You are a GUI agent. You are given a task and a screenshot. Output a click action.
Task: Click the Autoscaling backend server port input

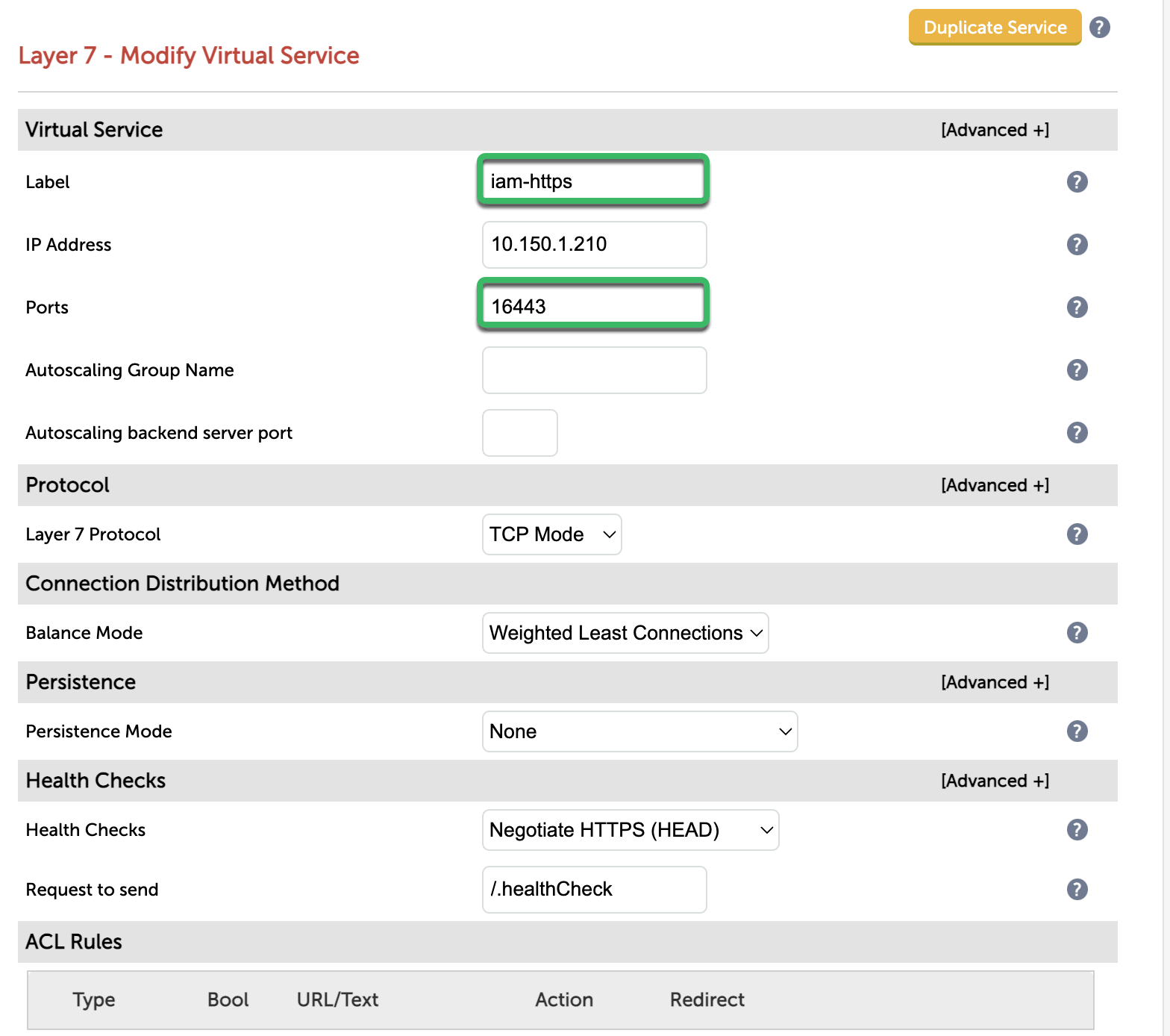(520, 433)
